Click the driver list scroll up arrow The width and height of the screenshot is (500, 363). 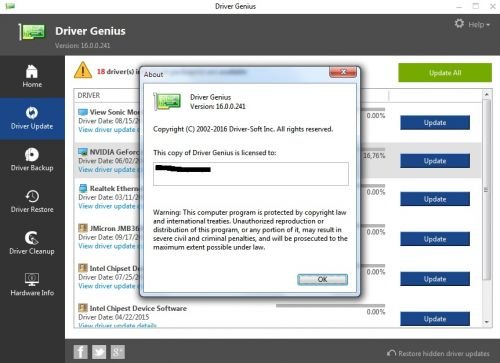(x=487, y=95)
